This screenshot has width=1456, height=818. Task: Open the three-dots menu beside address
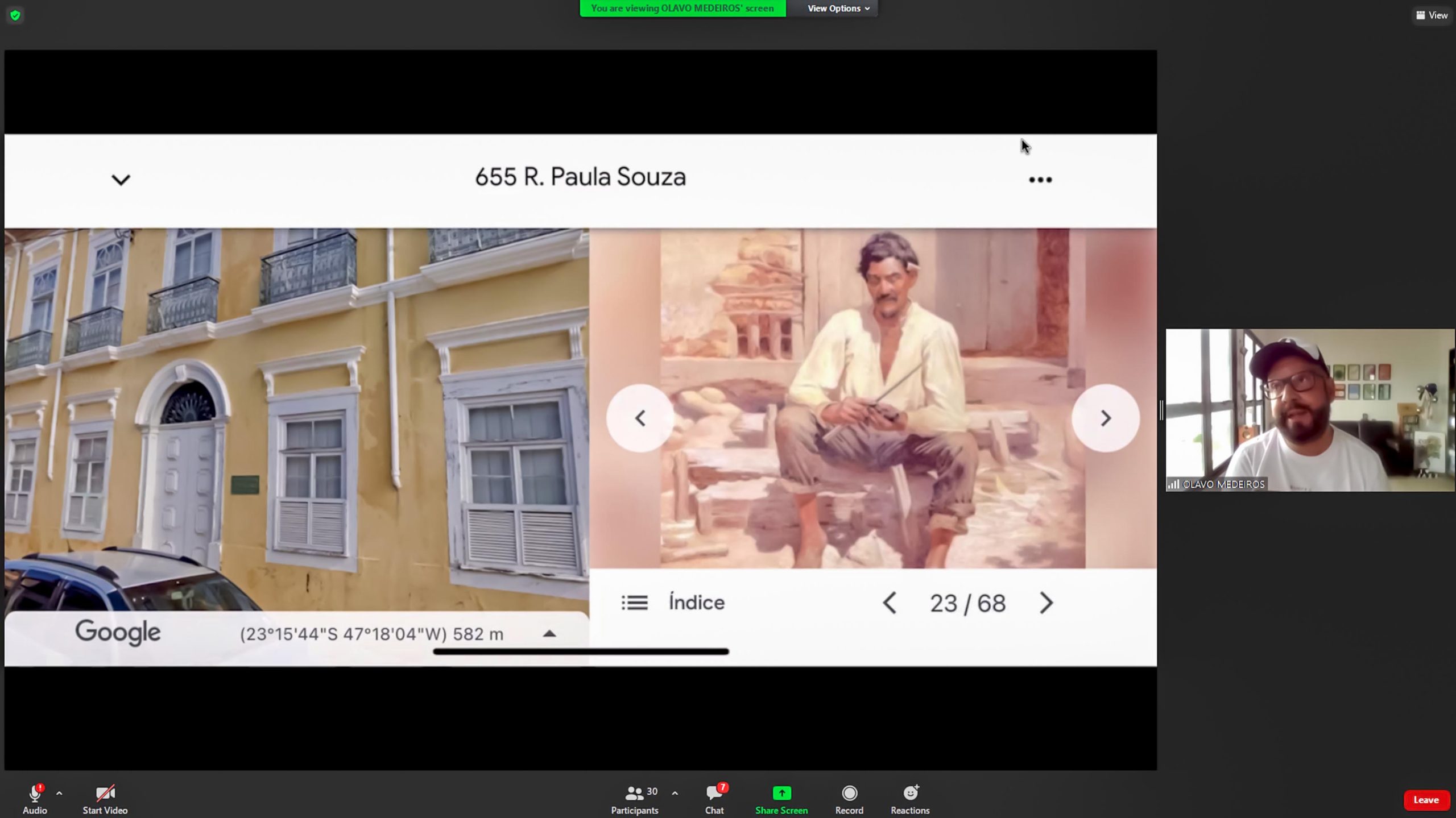[1040, 180]
